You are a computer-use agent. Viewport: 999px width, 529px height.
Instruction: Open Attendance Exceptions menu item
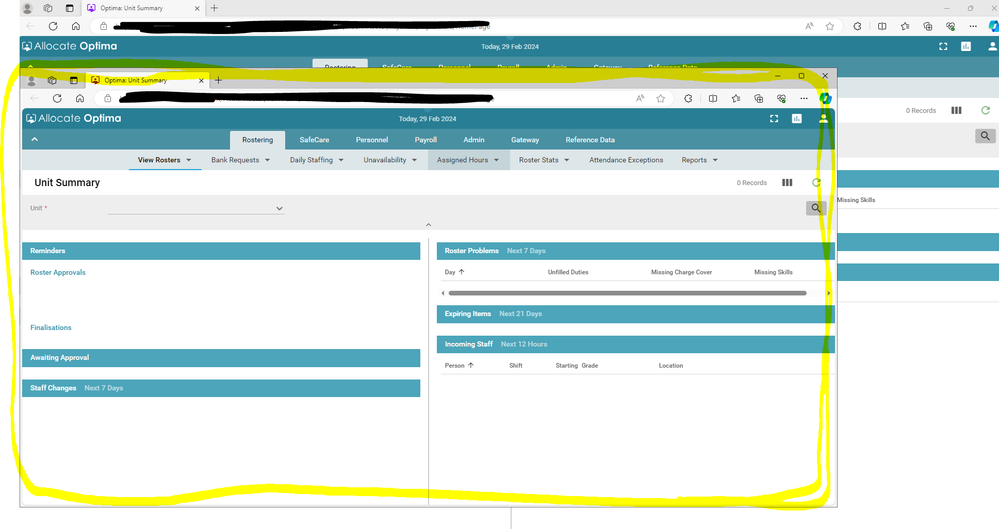coord(626,160)
